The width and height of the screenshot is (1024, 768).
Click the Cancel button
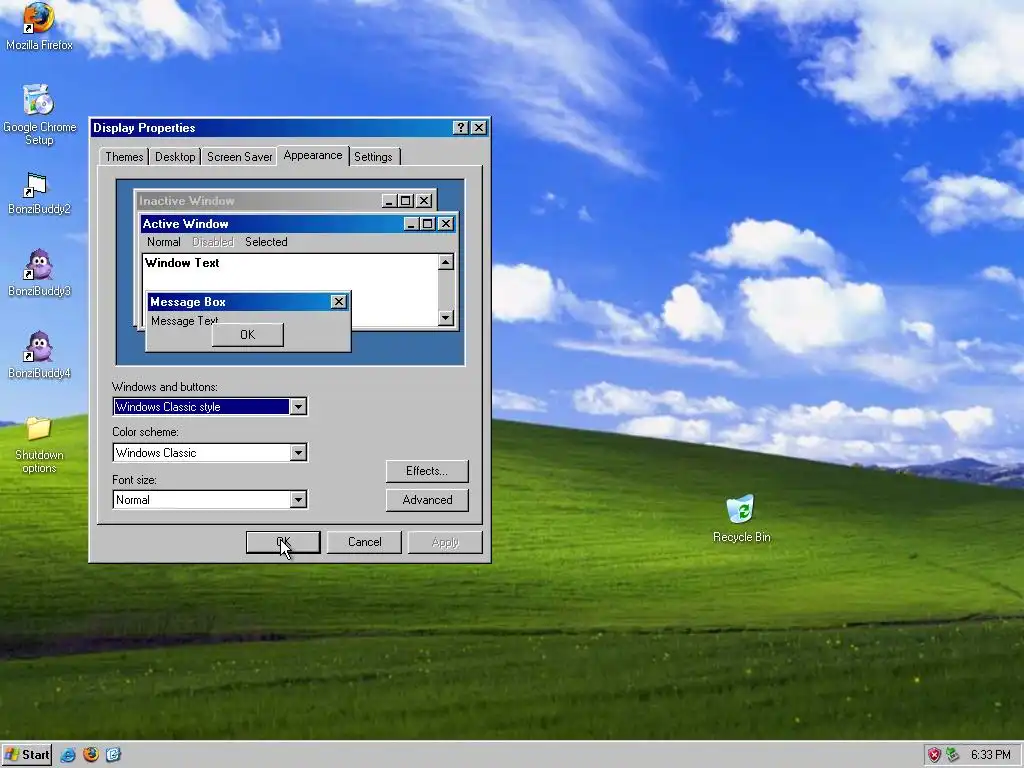point(364,542)
